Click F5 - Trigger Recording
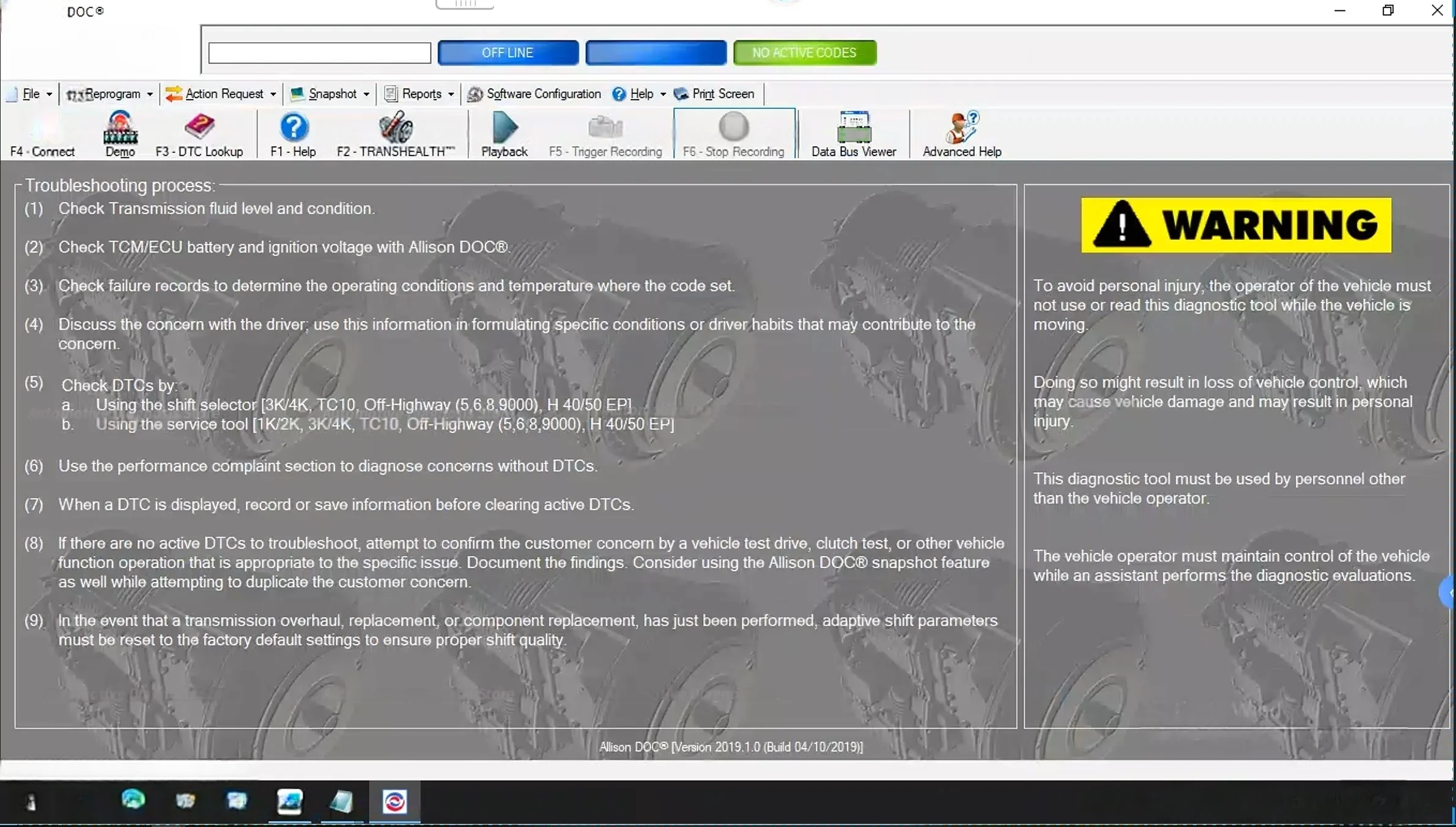The width and height of the screenshot is (1456, 827). coord(605,135)
